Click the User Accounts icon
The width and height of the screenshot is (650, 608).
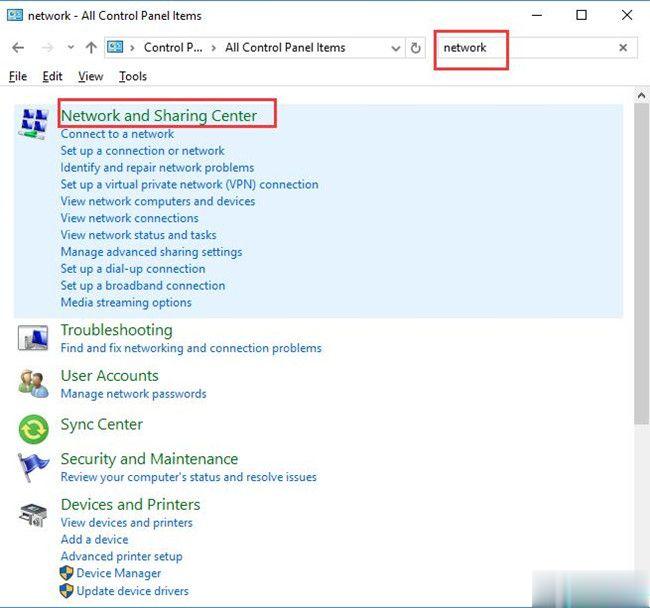point(33,384)
